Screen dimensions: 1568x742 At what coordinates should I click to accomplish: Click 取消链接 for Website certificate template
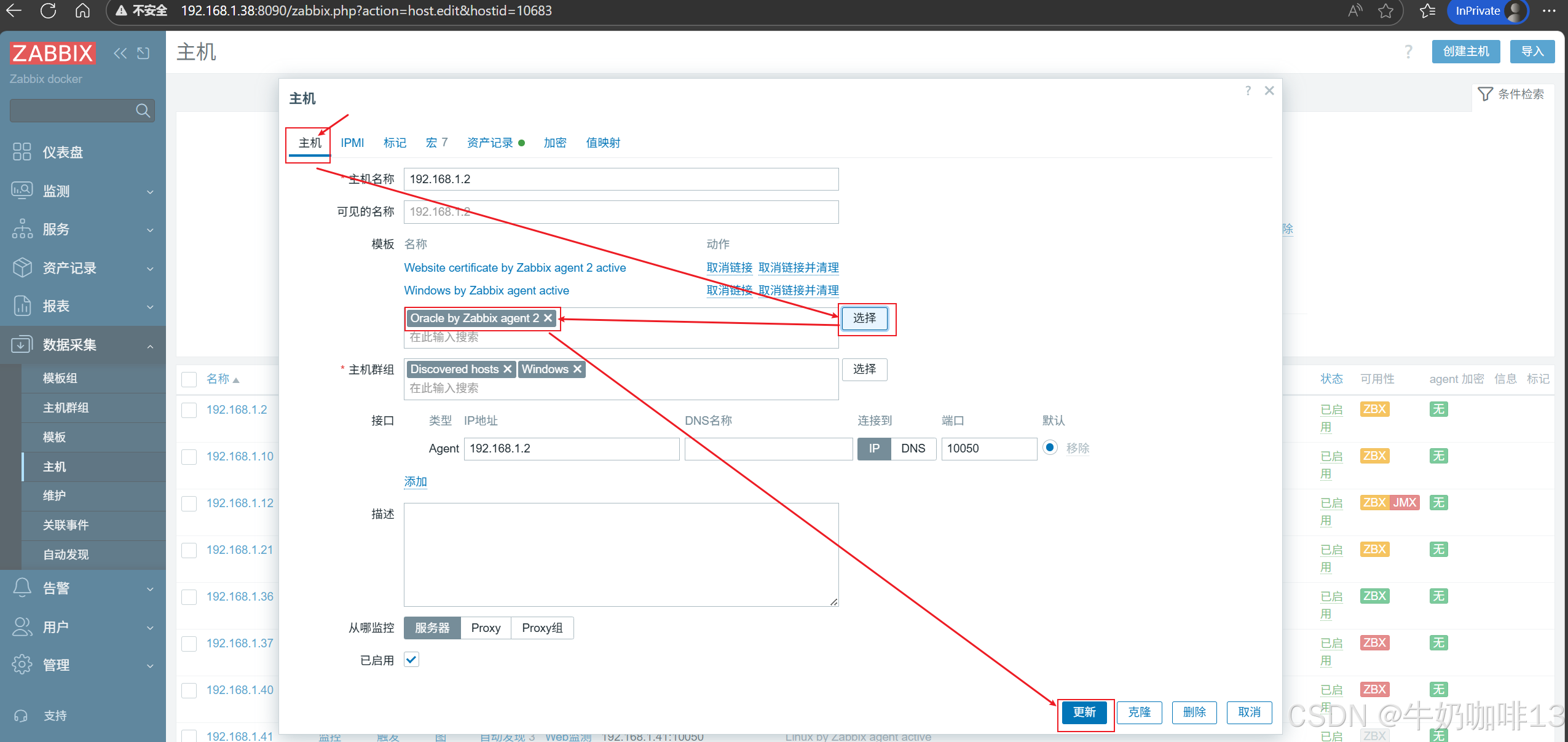click(x=729, y=267)
